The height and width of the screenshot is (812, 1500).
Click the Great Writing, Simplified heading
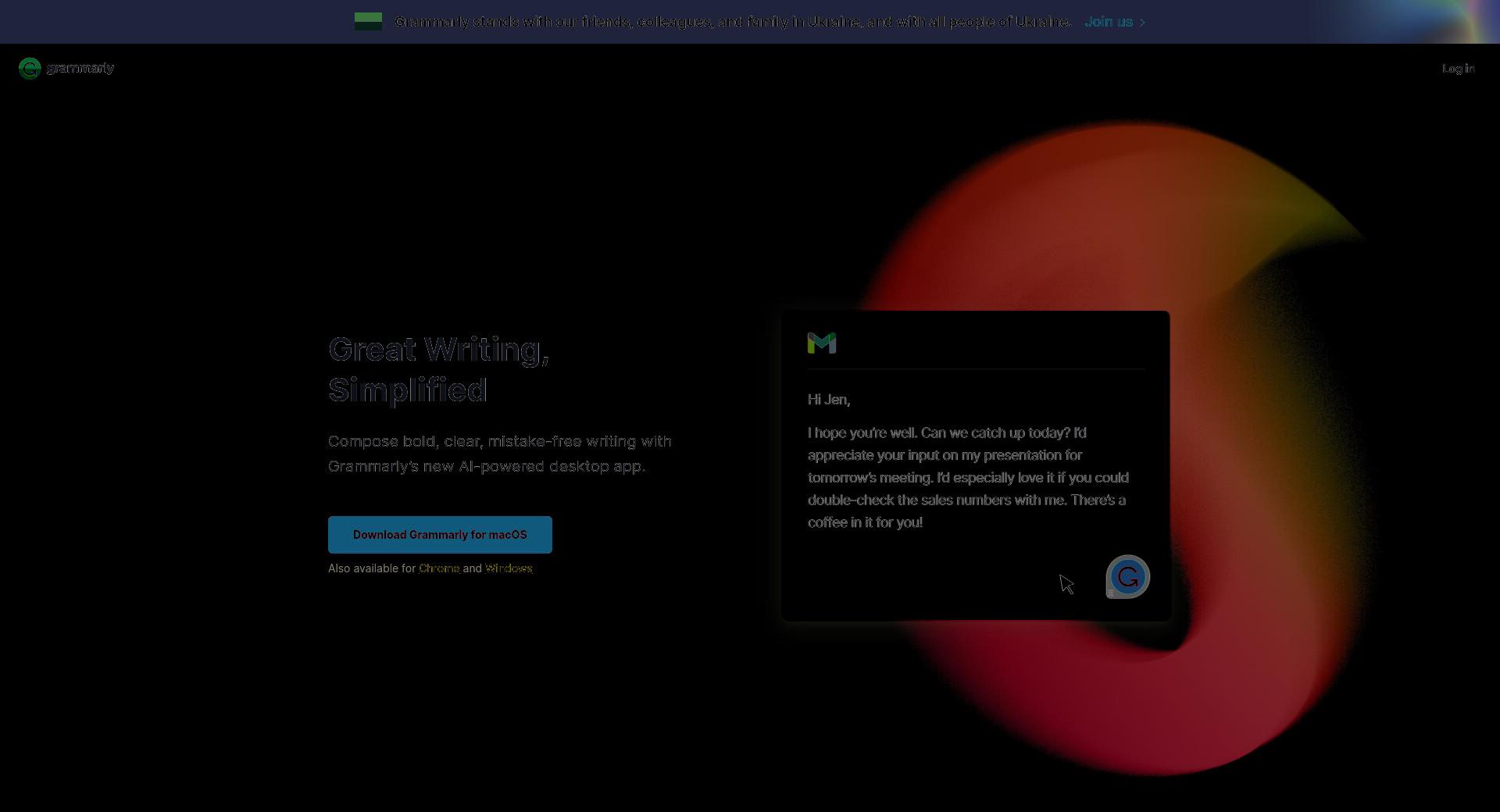[439, 369]
